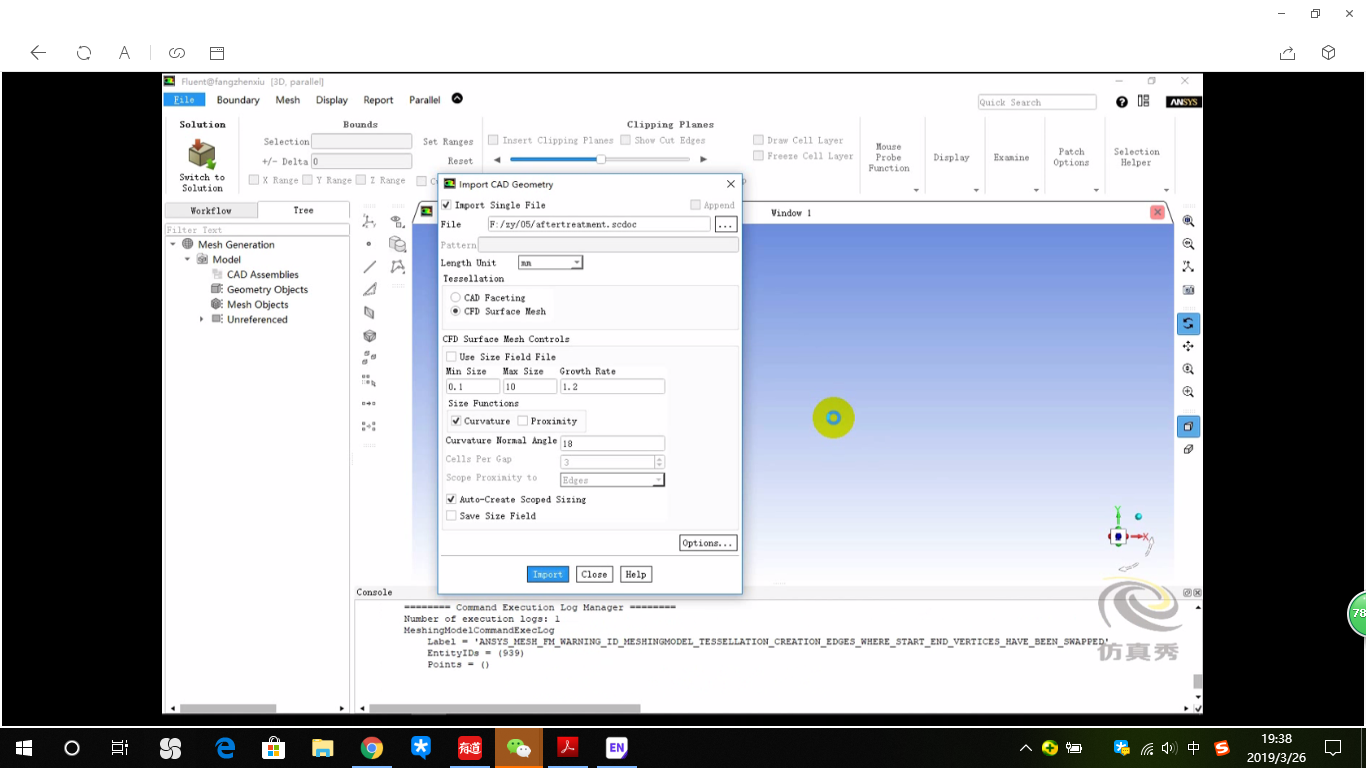Open the Selection Helper dropdown arrow
Viewport: 1366px width, 768px height.
click(1166, 190)
